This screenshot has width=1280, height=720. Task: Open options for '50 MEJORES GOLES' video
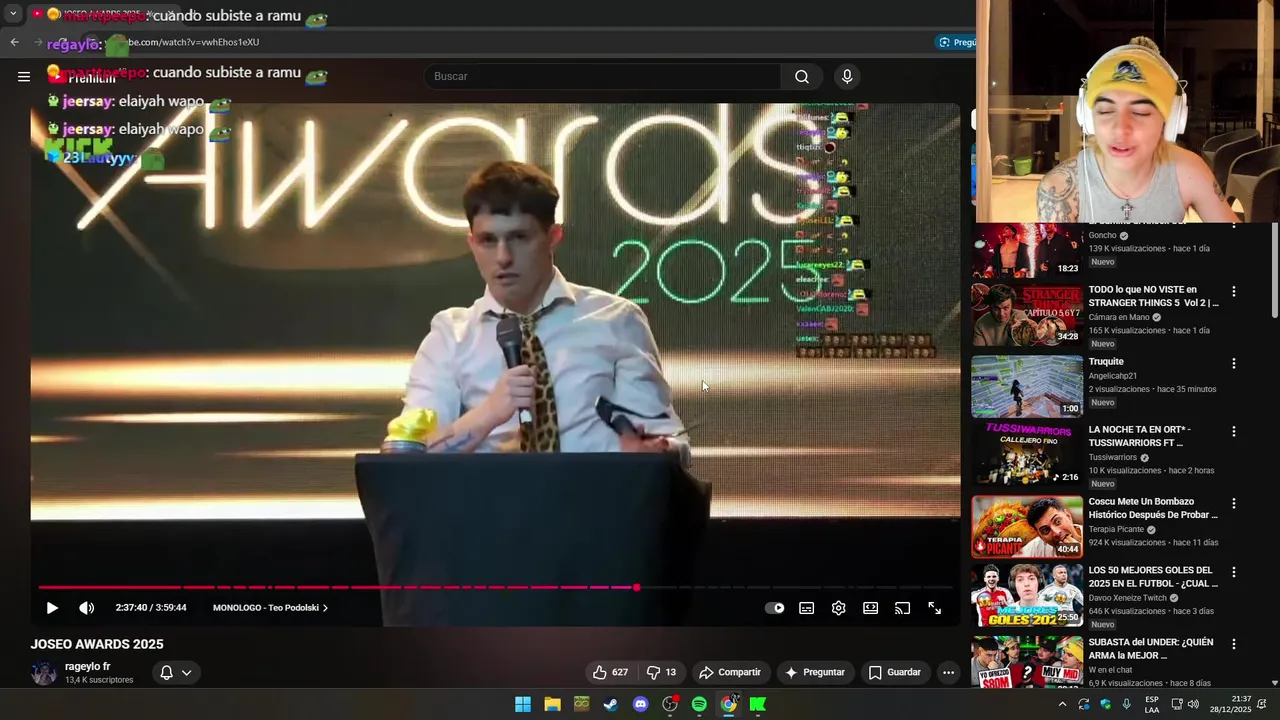(x=1233, y=573)
